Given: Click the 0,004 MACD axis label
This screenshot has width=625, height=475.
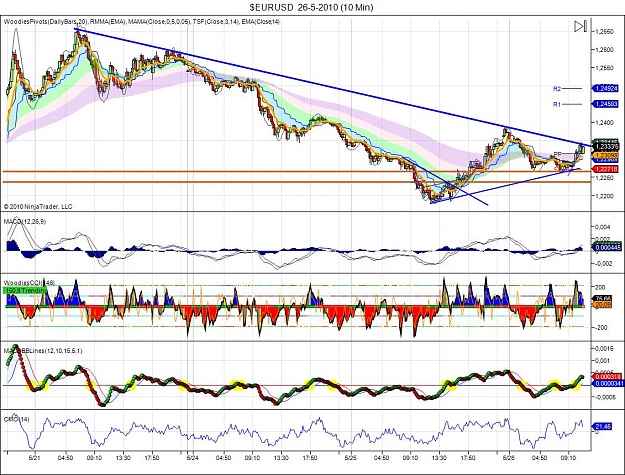Looking at the screenshot, I should point(603,227).
